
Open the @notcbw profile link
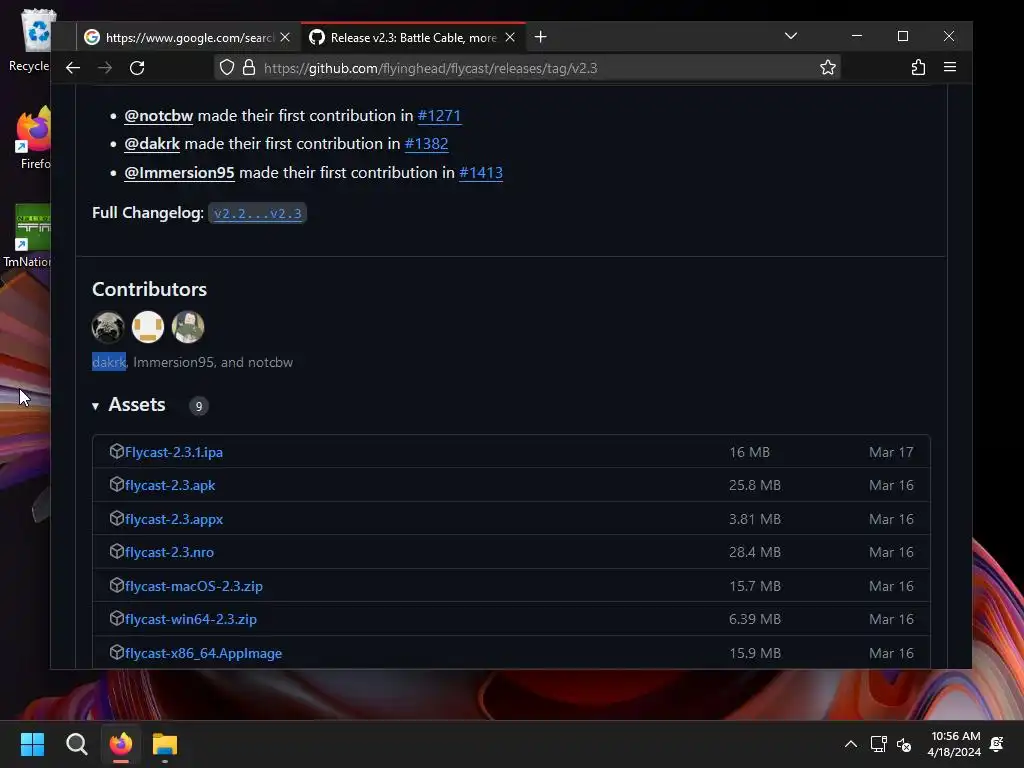[x=159, y=116]
